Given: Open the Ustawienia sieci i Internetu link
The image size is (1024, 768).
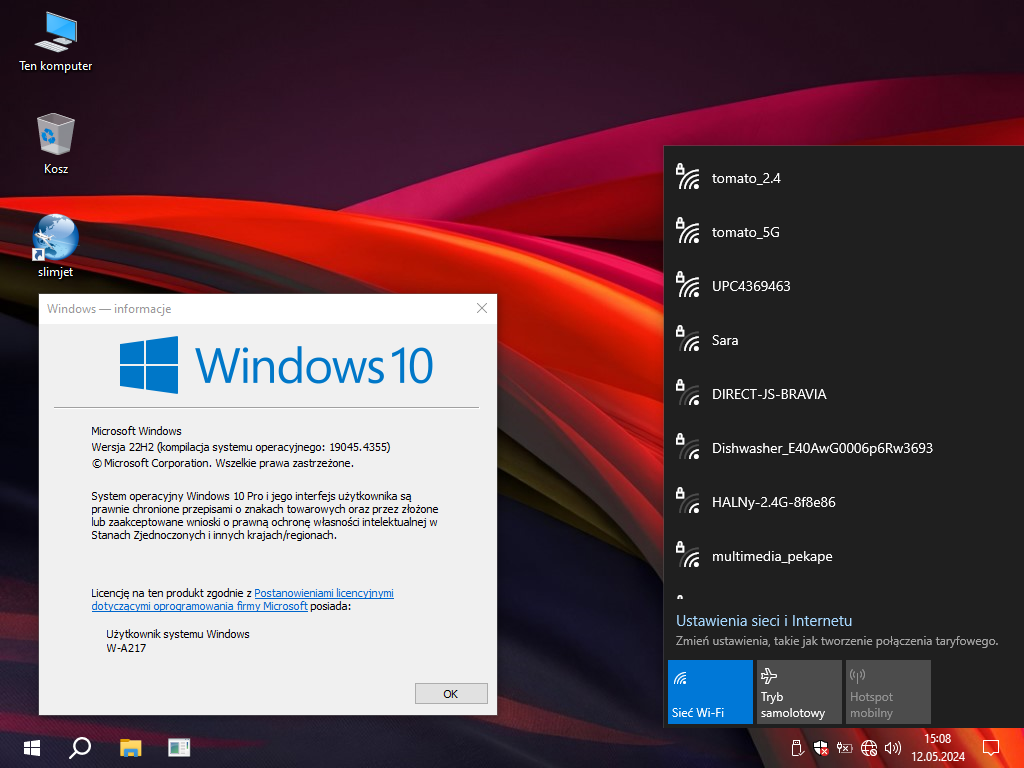Looking at the screenshot, I should click(x=764, y=621).
